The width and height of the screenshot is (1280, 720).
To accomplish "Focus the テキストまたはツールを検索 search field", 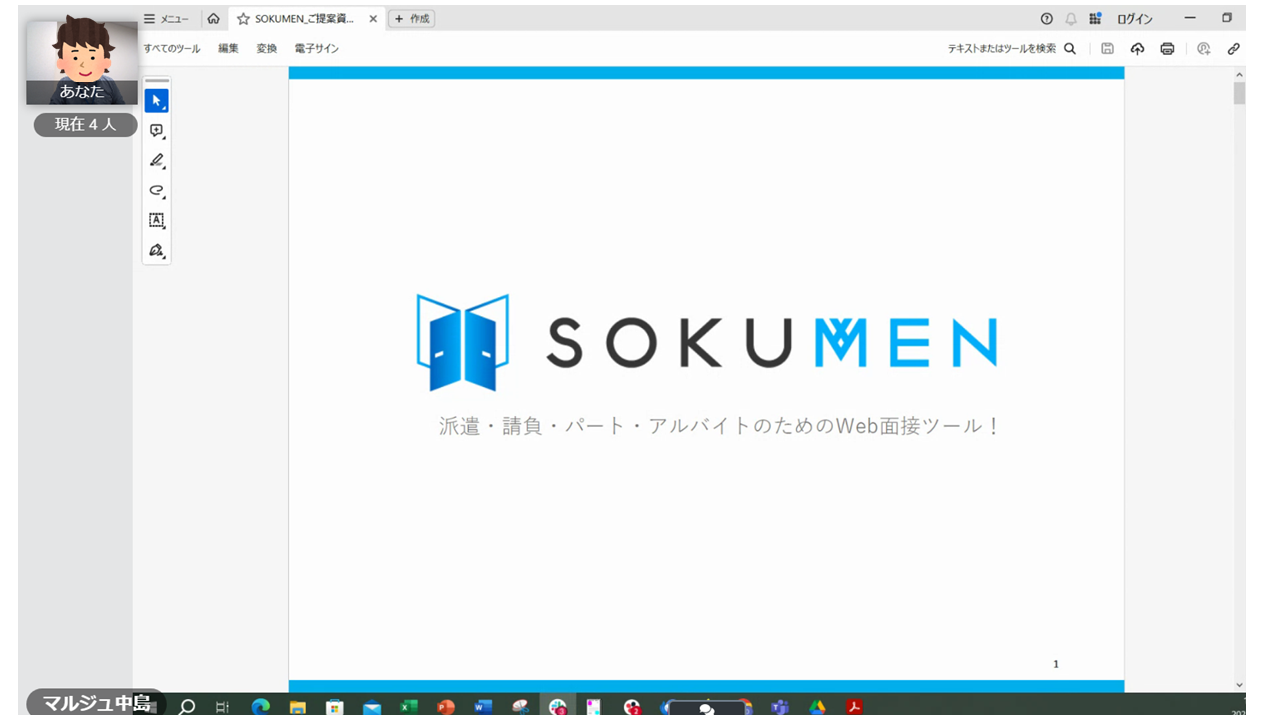I will pyautogui.click(x=1002, y=48).
